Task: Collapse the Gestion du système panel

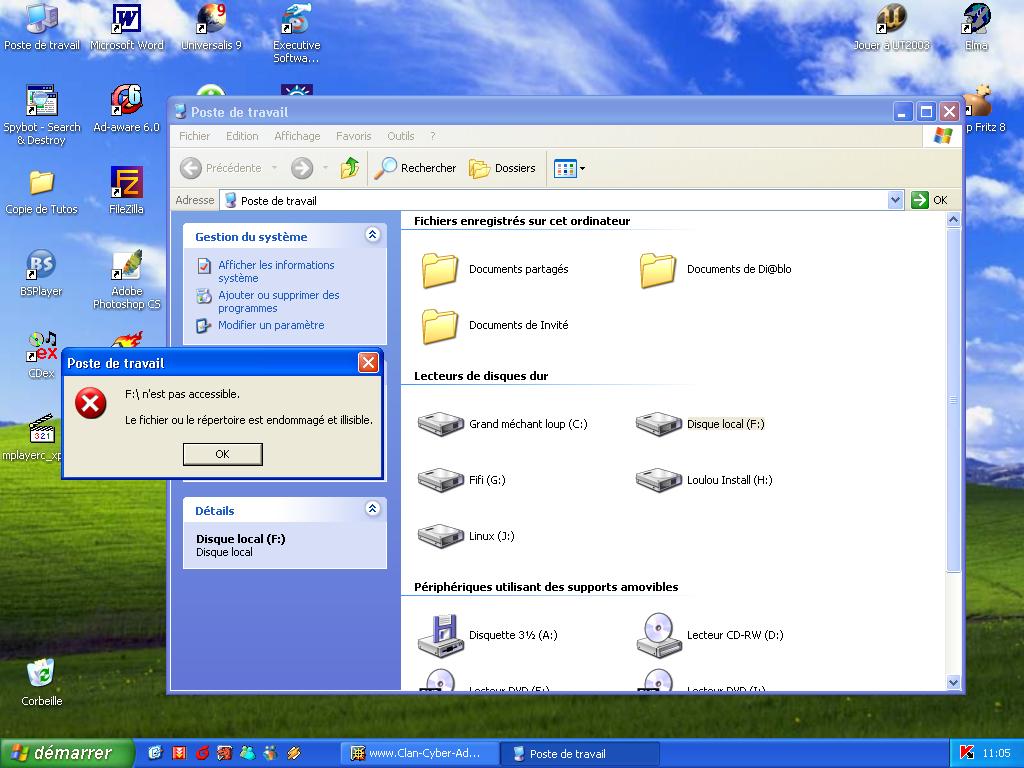Action: [372, 235]
